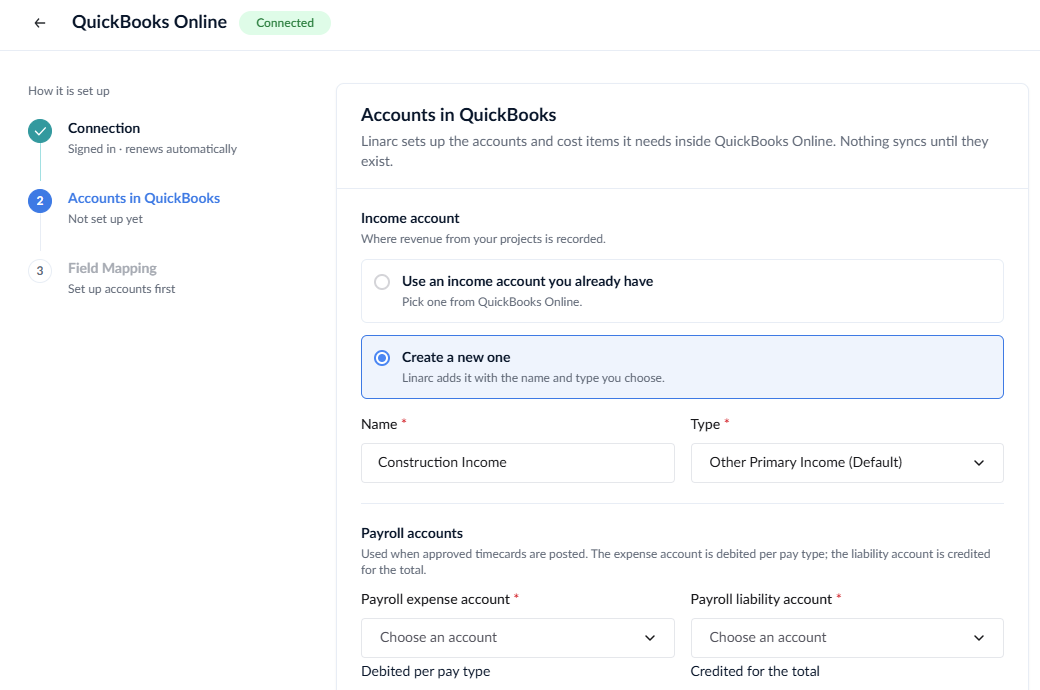This screenshot has width=1040, height=690.
Task: Switch to the Field Mapping step
Action: tap(112, 268)
